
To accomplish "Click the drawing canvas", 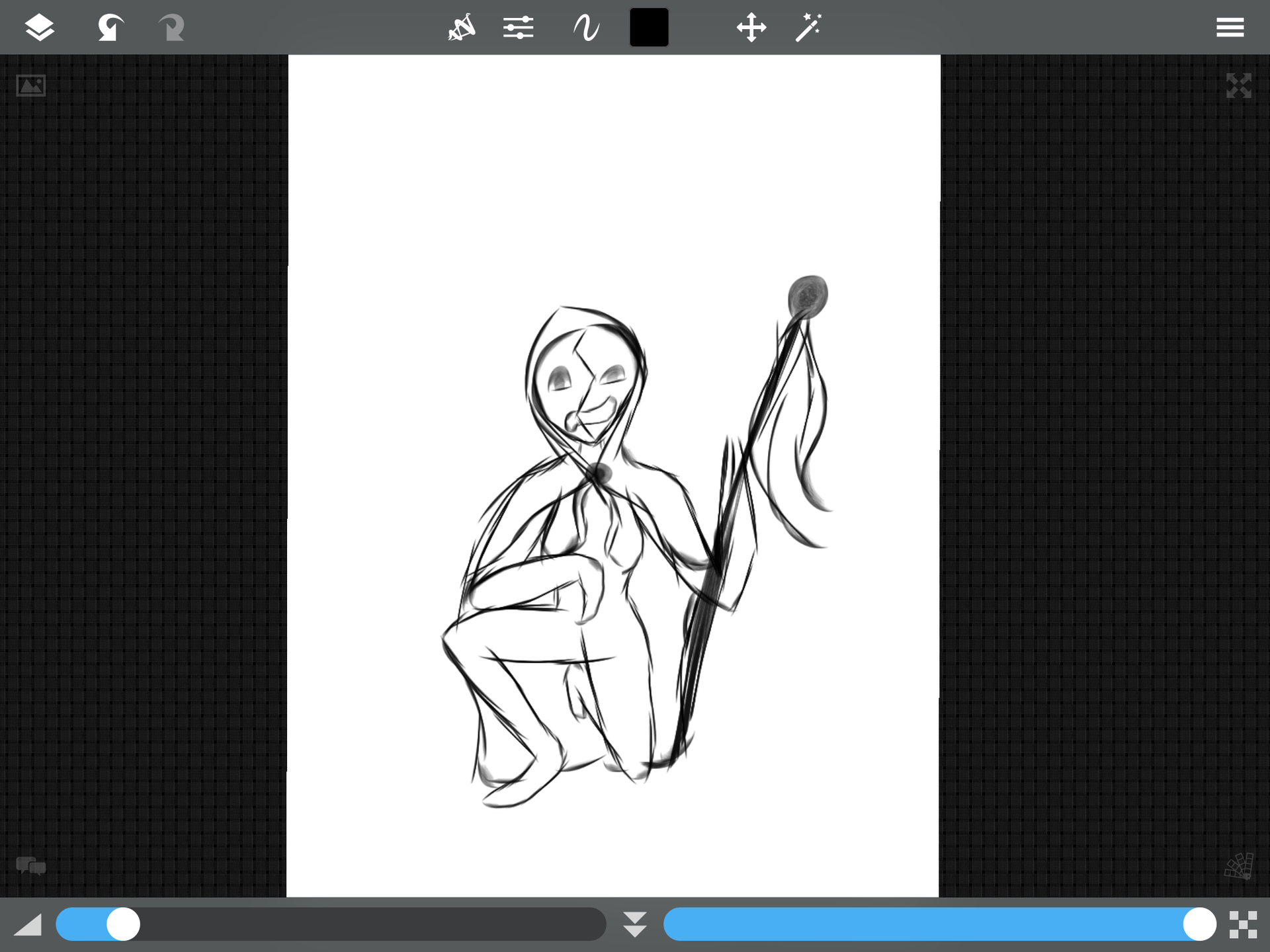I will (613, 476).
